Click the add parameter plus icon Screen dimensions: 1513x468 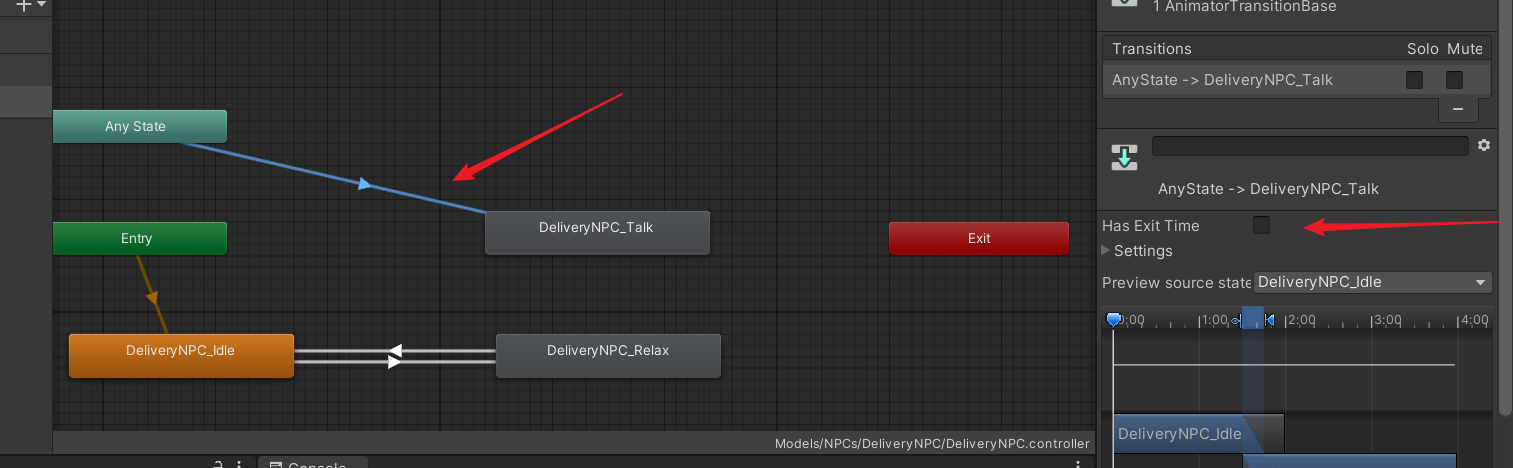tap(23, 5)
